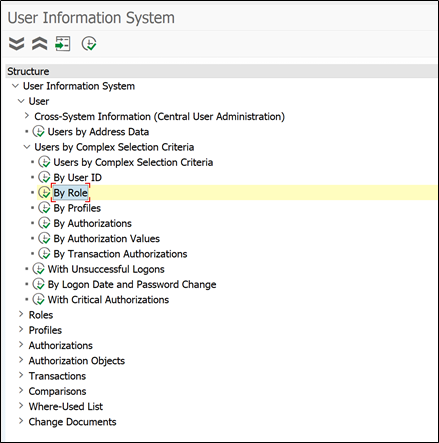439x443 pixels.
Task: Click execute icon beside With Unsuccessful Logons
Action: click(39, 269)
